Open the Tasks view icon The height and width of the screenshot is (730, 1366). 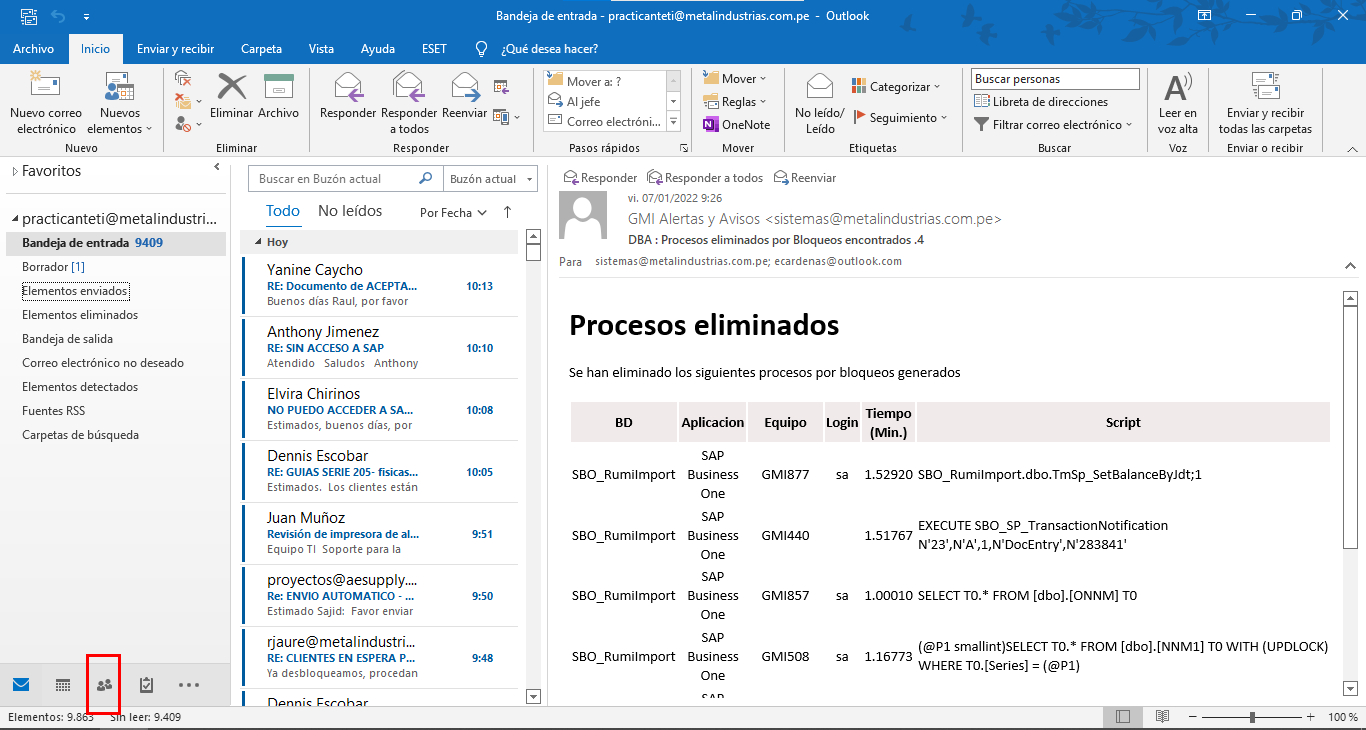146,685
